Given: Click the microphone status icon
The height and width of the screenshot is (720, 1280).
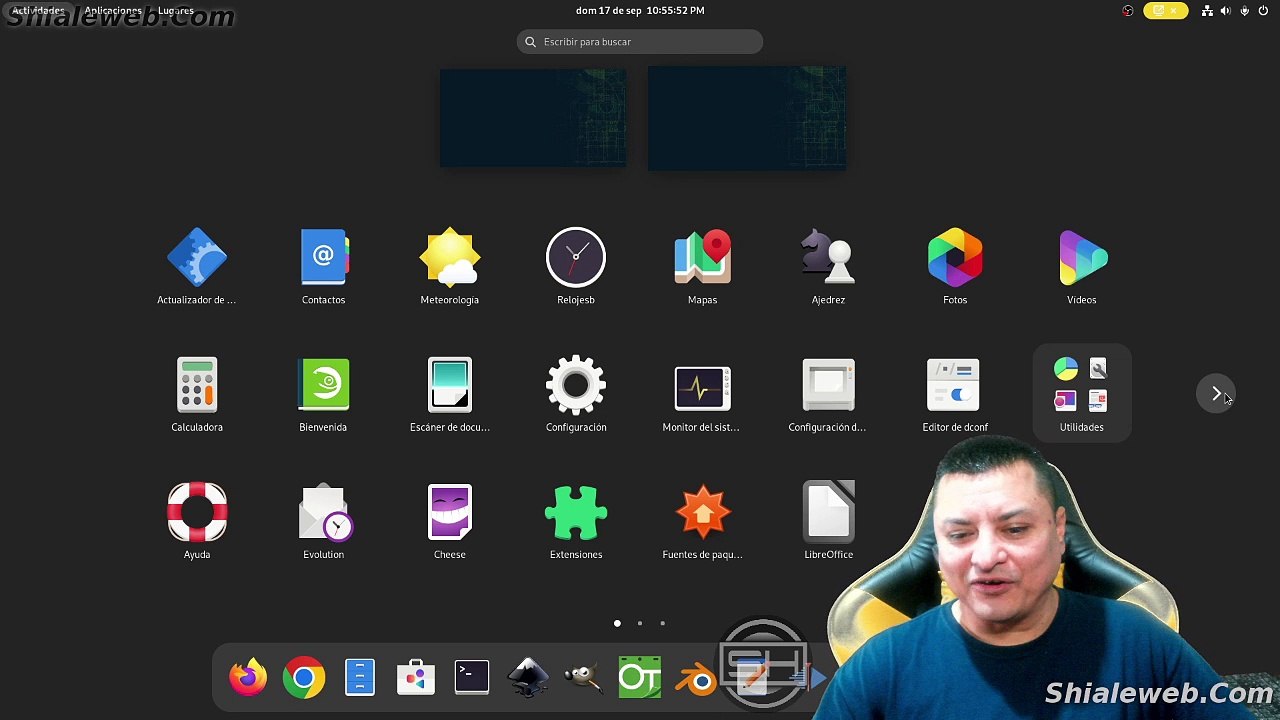Looking at the screenshot, I should 1245,11.
